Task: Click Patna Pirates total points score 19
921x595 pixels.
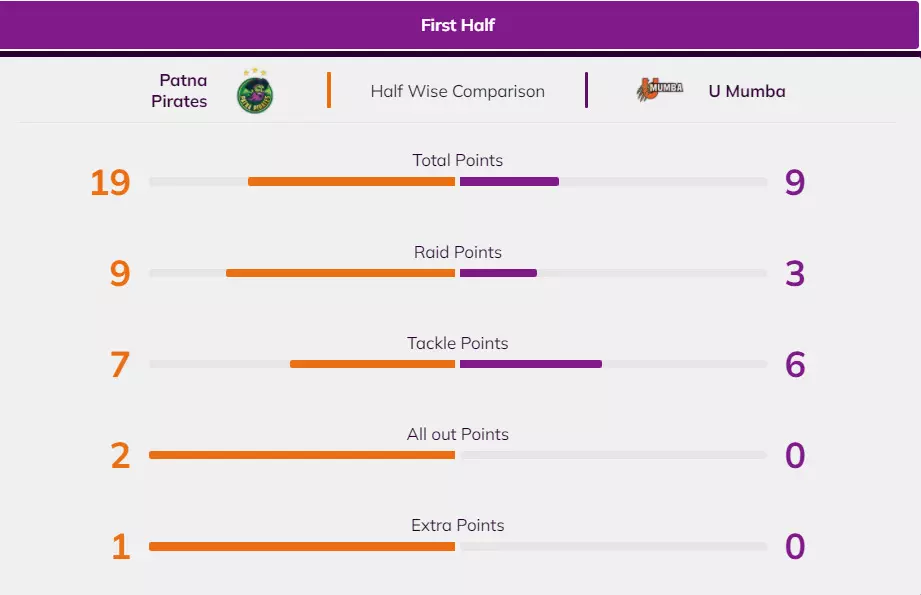Action: [110, 183]
